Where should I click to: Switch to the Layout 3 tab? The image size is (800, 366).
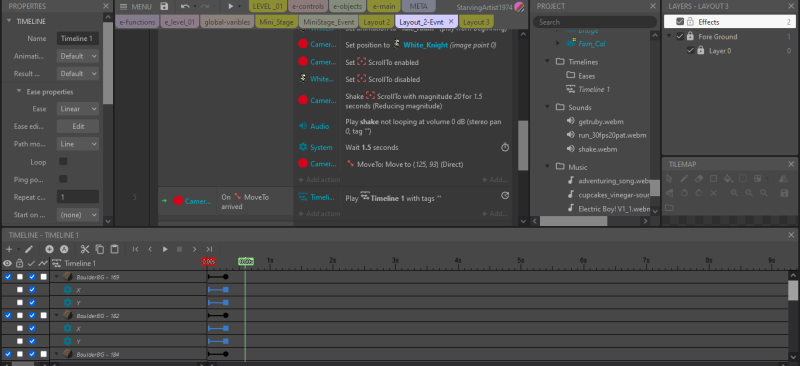tap(476, 22)
